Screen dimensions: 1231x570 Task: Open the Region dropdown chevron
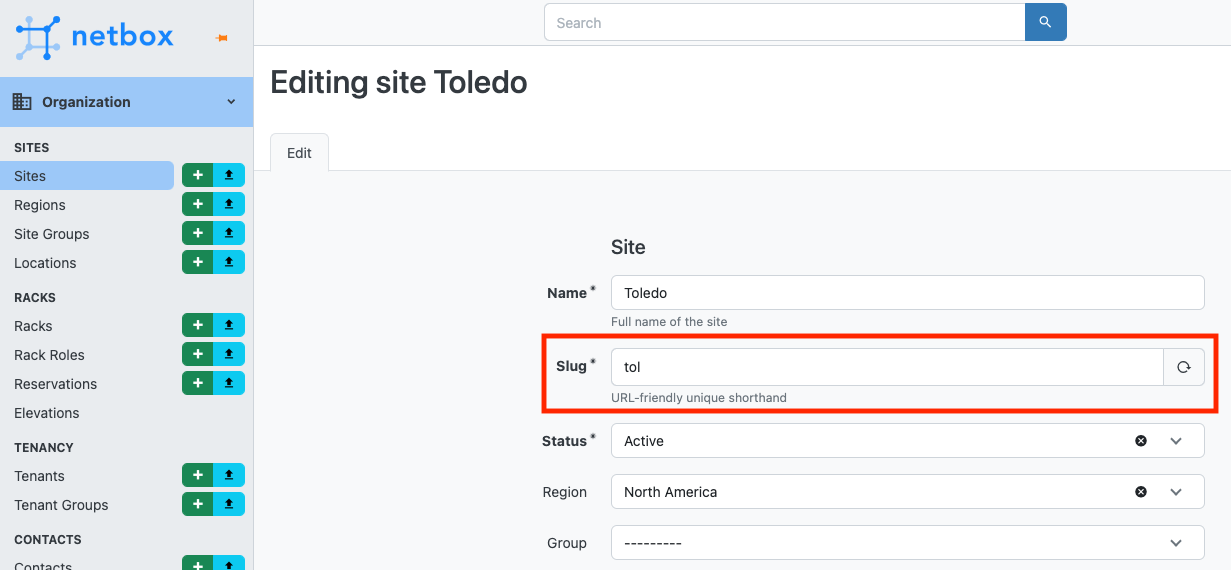tap(1176, 492)
